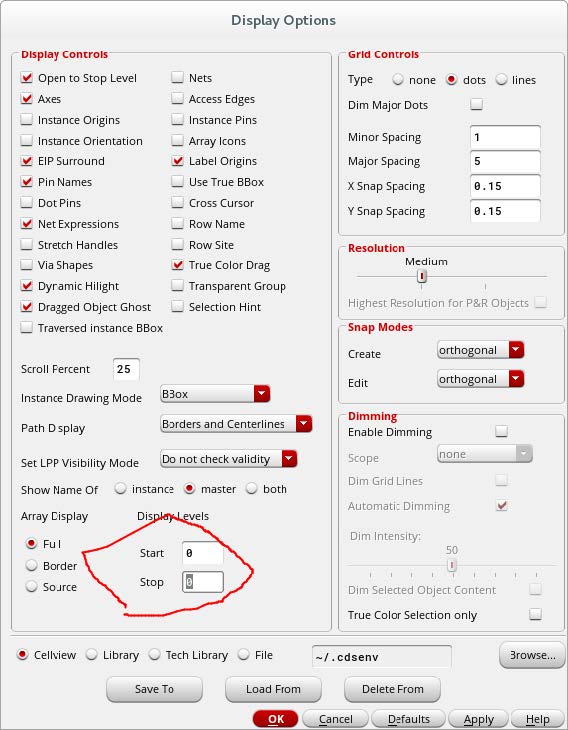Open the Create snap mode dropdown
The height and width of the screenshot is (730, 568).
point(480,350)
